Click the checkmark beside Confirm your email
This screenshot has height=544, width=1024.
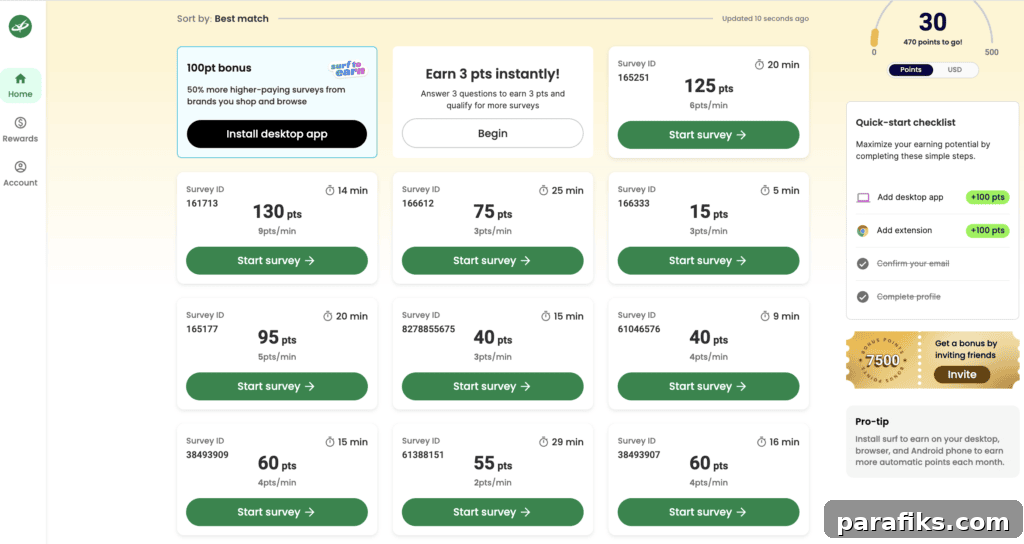click(863, 264)
